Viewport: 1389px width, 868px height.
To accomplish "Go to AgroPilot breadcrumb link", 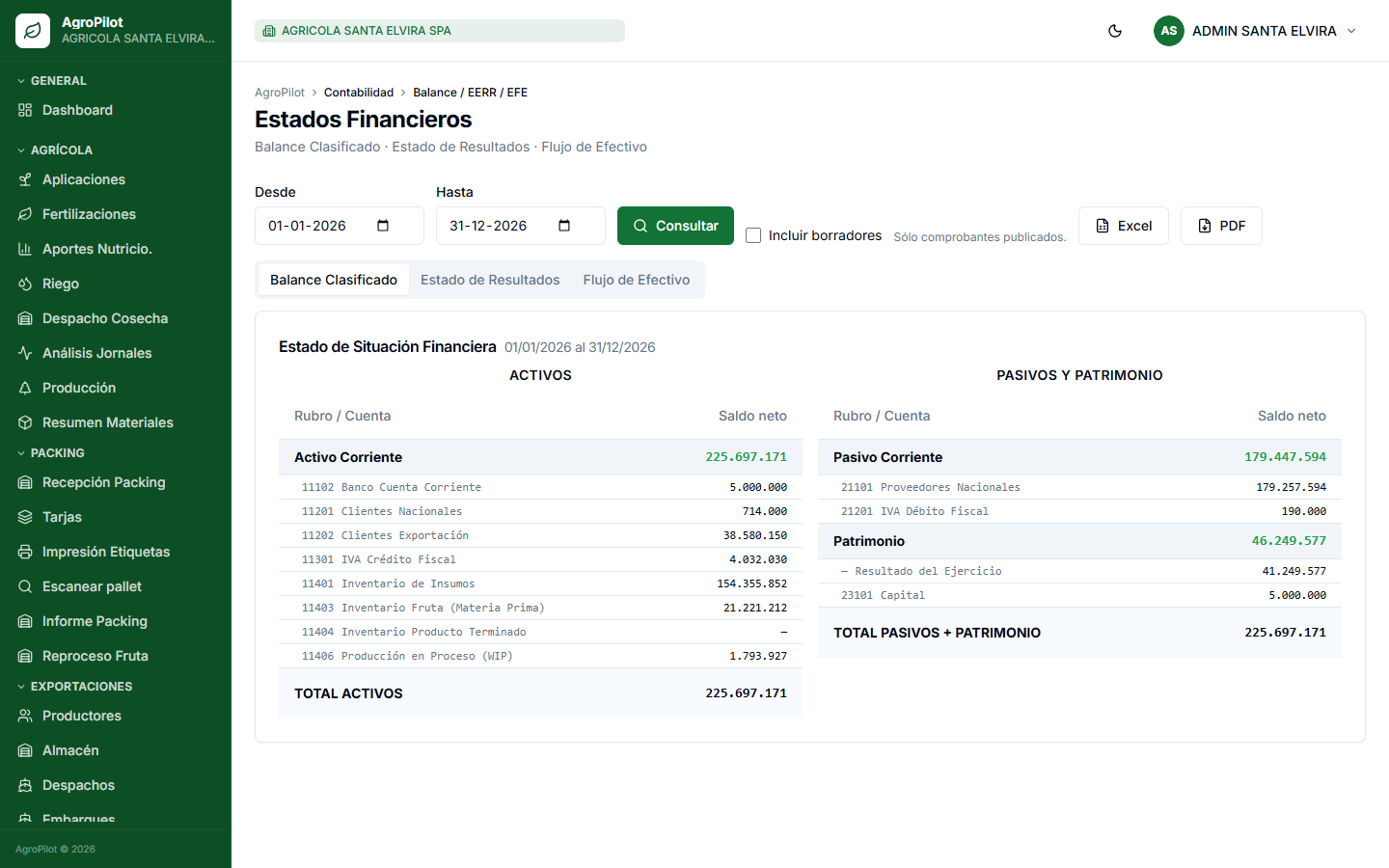I will [280, 93].
